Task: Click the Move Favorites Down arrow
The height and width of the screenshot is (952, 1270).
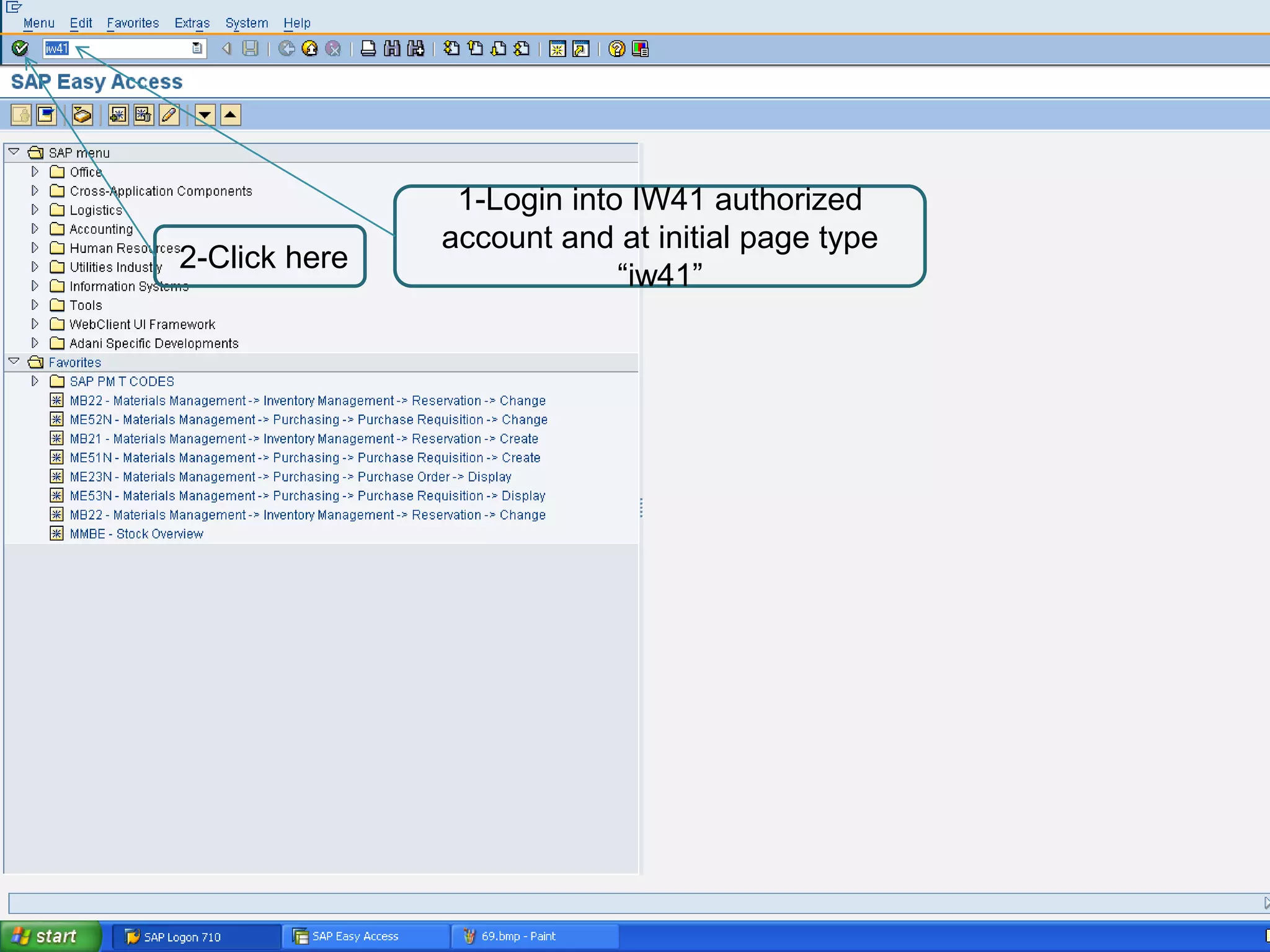Action: 205,115
